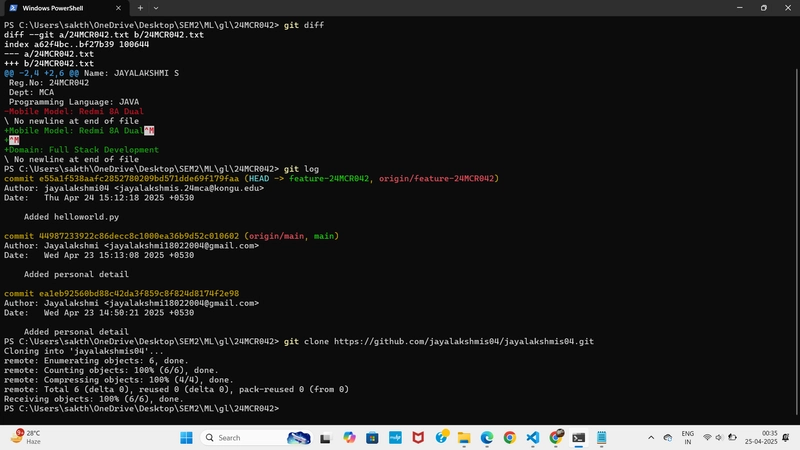The width and height of the screenshot is (800, 450).
Task: Open the Wi-Fi network tray icon
Action: tap(707, 438)
